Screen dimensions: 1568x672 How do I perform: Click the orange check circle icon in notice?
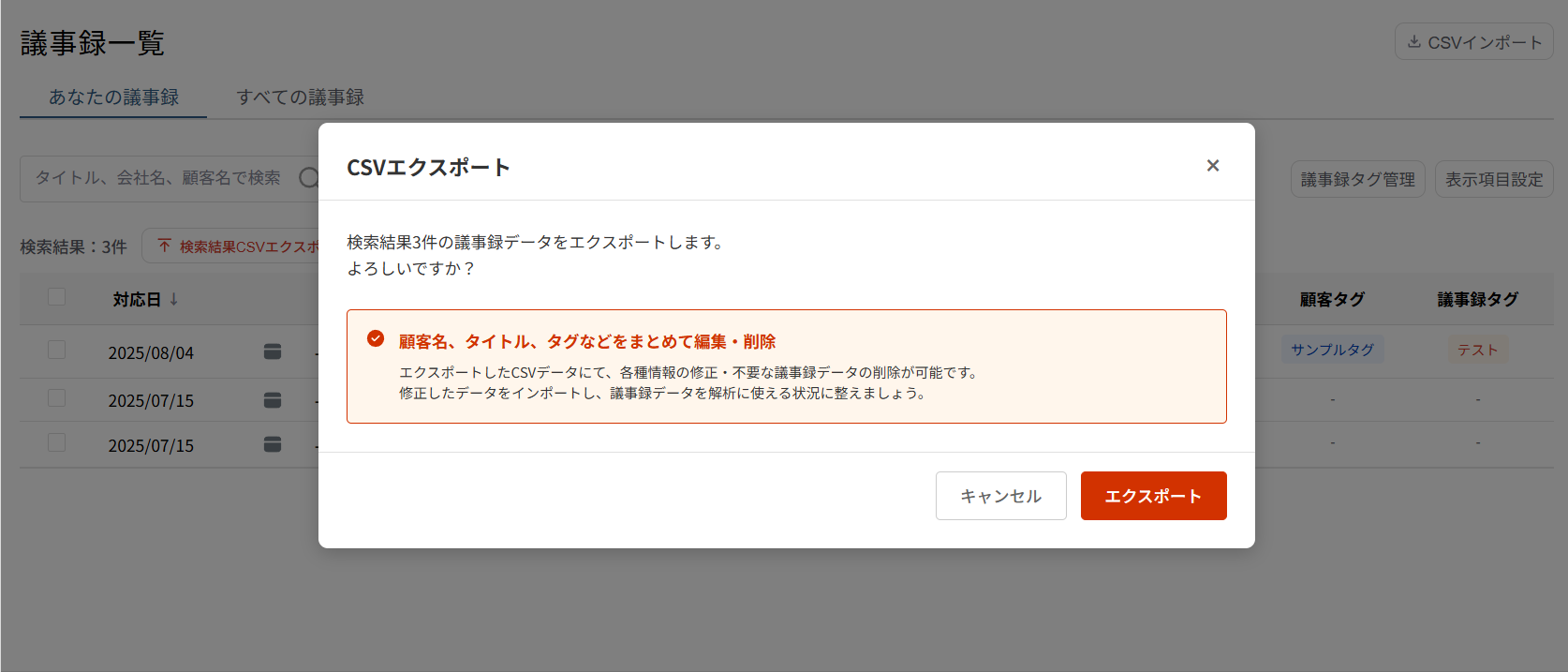(376, 338)
